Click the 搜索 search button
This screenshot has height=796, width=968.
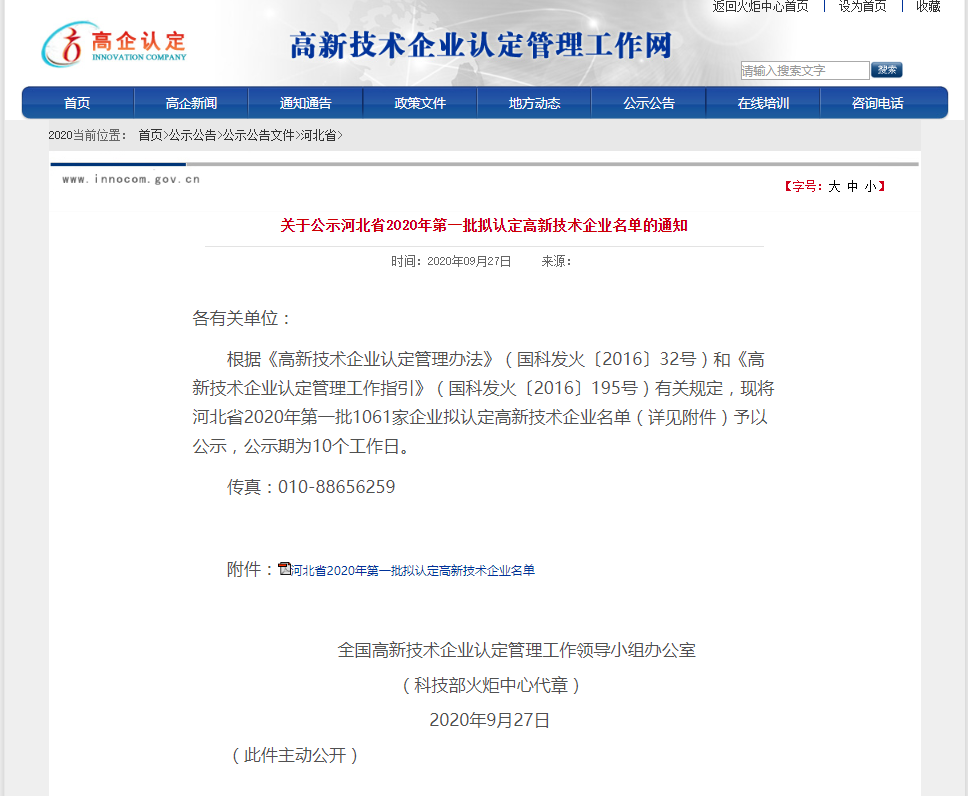(887, 70)
